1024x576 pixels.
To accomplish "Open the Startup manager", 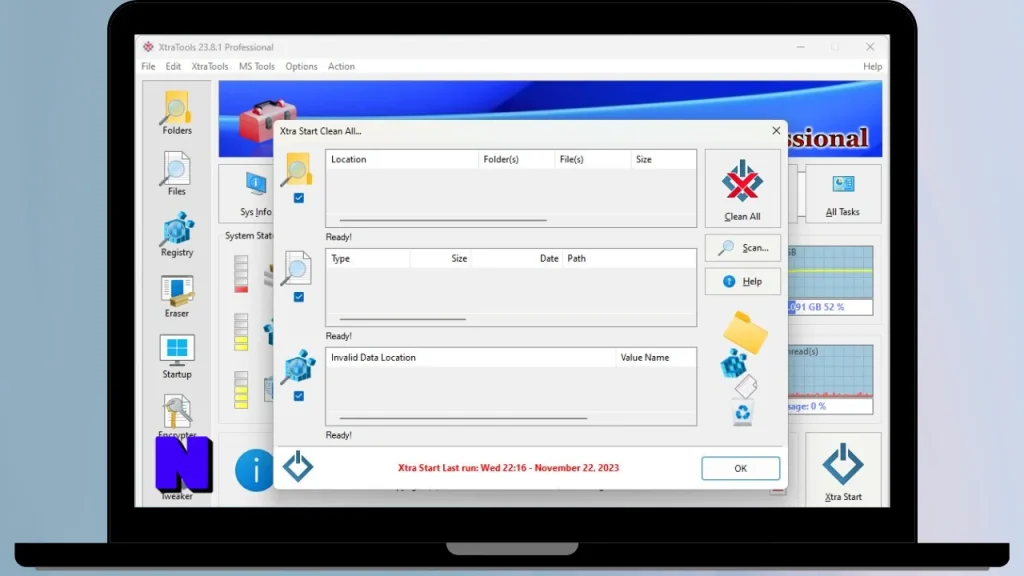I will pyautogui.click(x=176, y=357).
